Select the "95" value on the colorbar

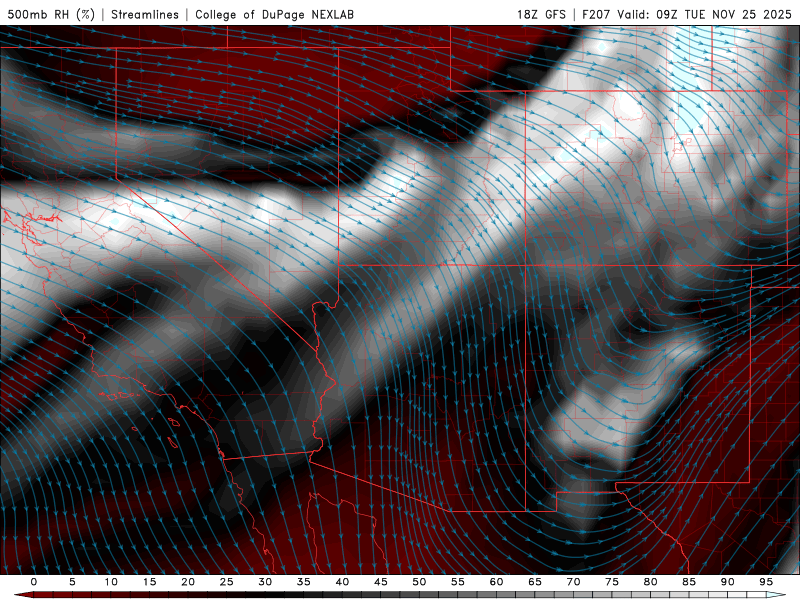[766, 582]
